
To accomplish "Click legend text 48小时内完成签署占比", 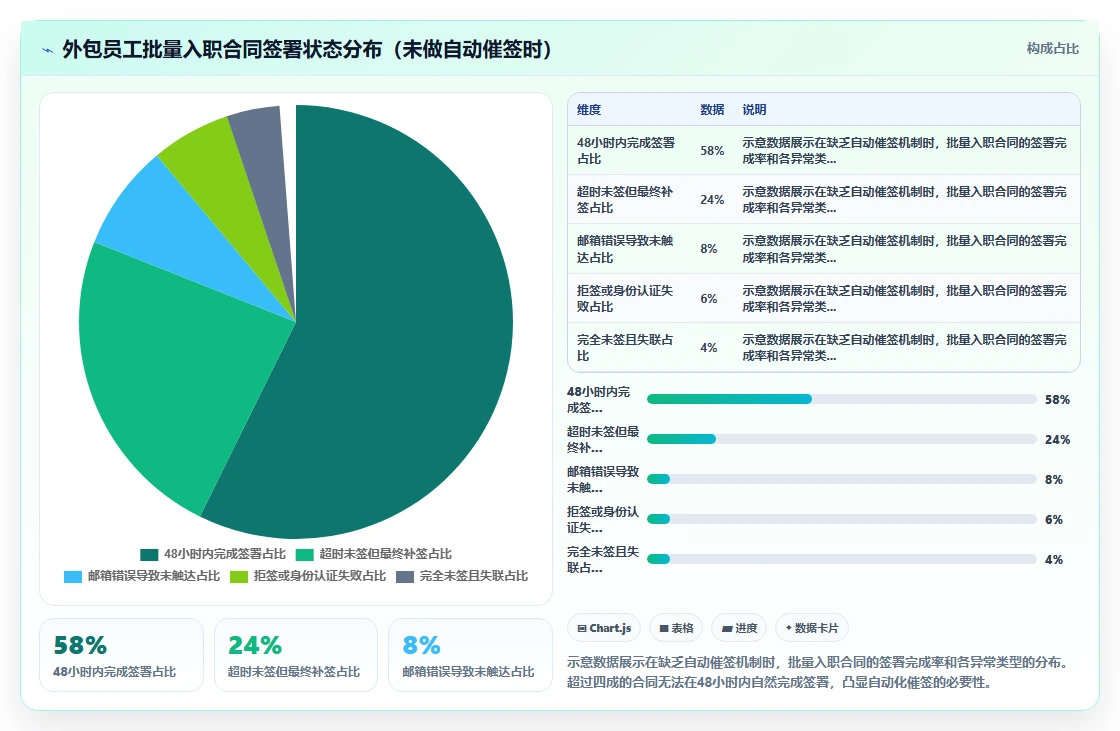I will point(225,555).
